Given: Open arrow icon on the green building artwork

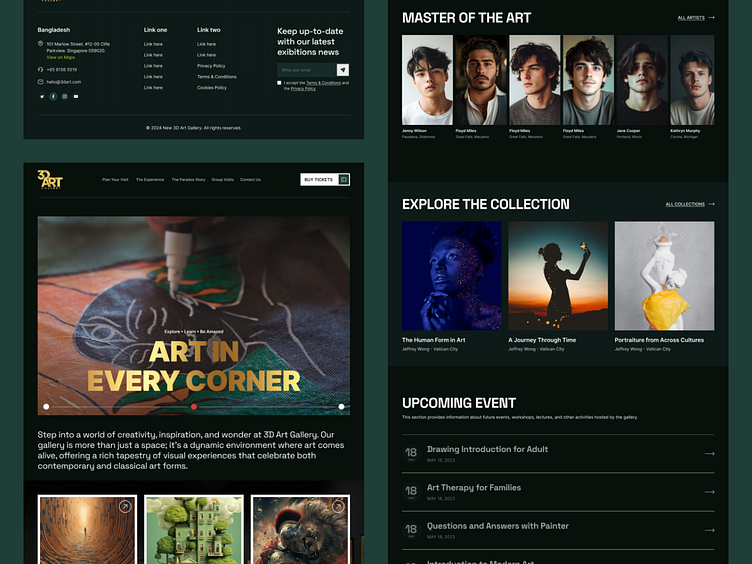Looking at the screenshot, I should tap(232, 506).
